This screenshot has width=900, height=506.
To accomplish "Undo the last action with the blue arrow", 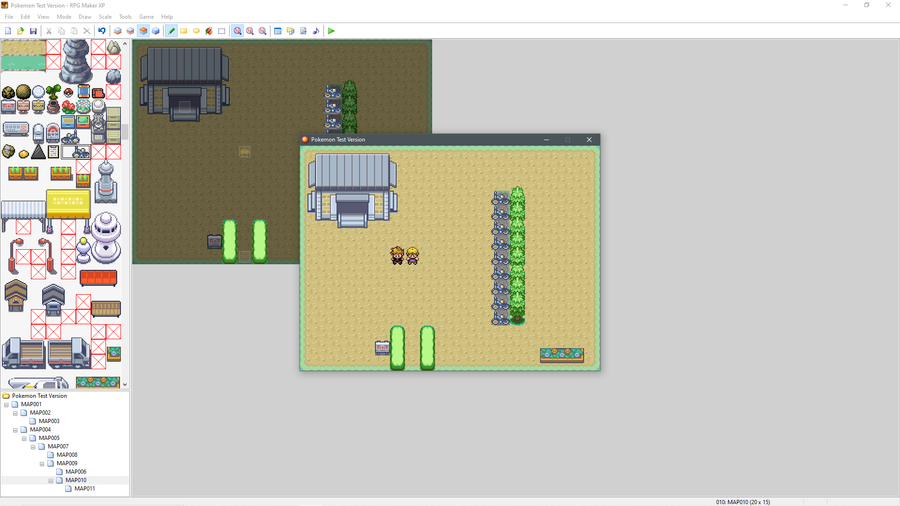I will (x=102, y=31).
